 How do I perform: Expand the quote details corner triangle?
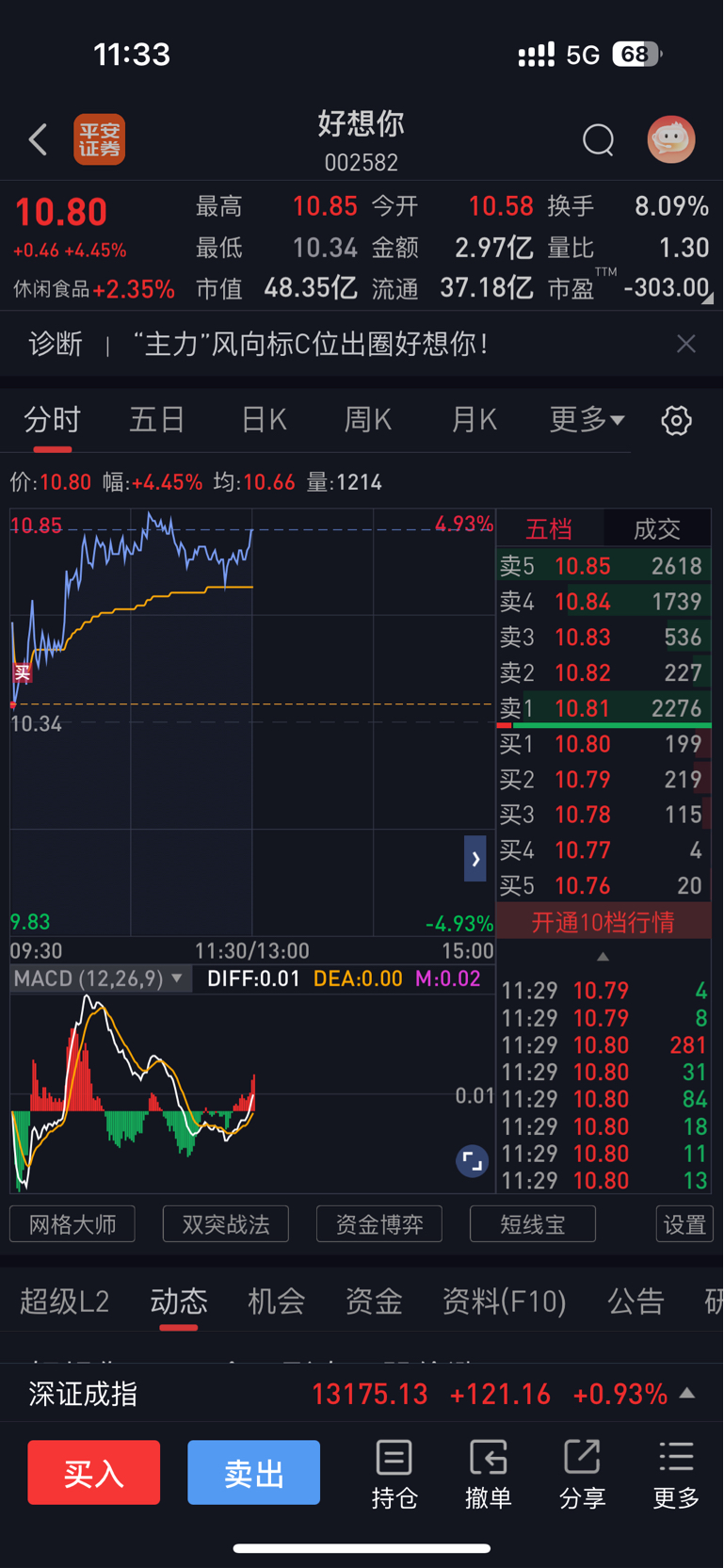[x=708, y=299]
